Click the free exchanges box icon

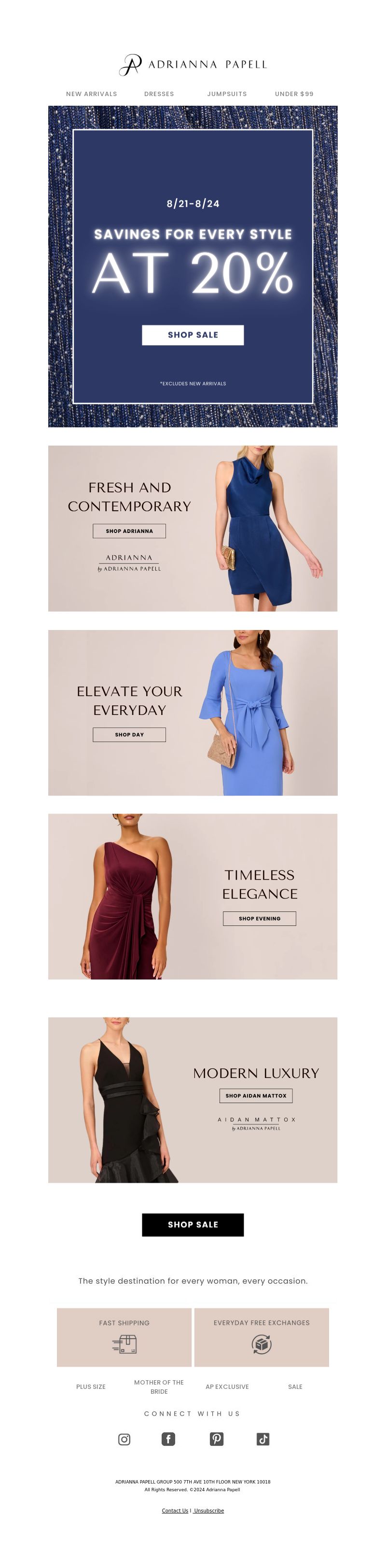tap(262, 1344)
